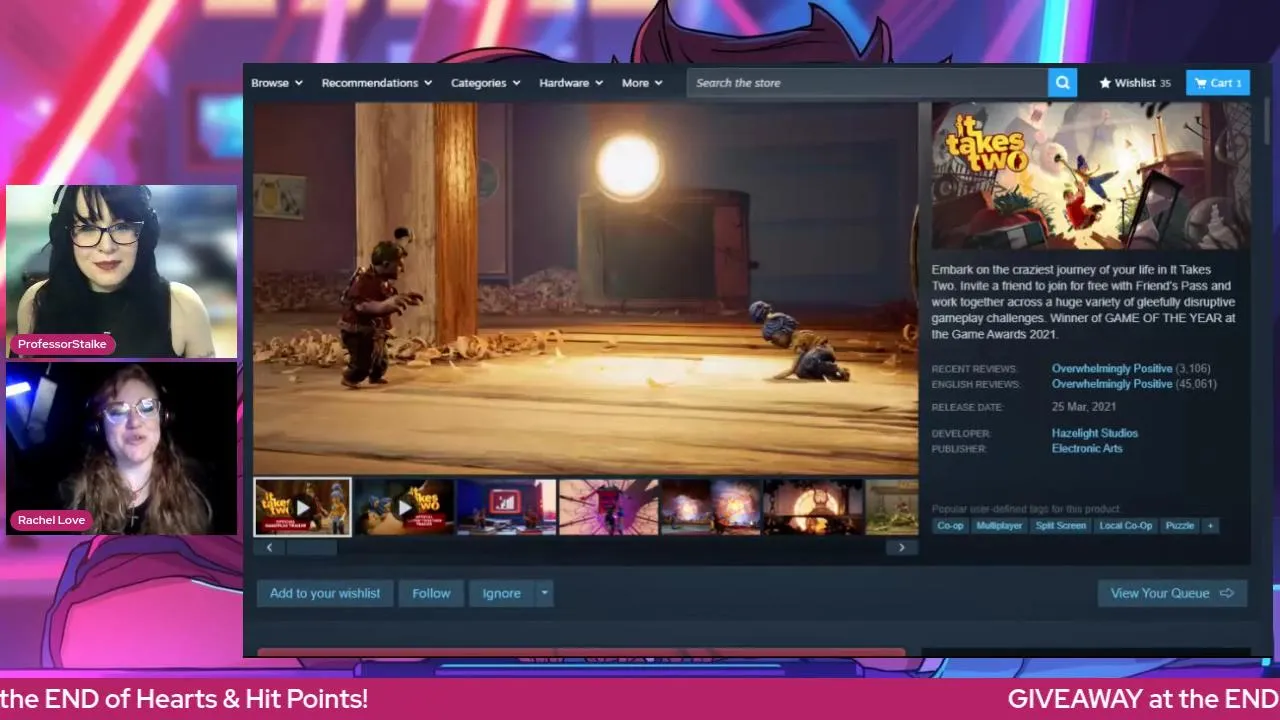Focus the Search the store field
This screenshot has width=1280, height=720.
(x=867, y=83)
